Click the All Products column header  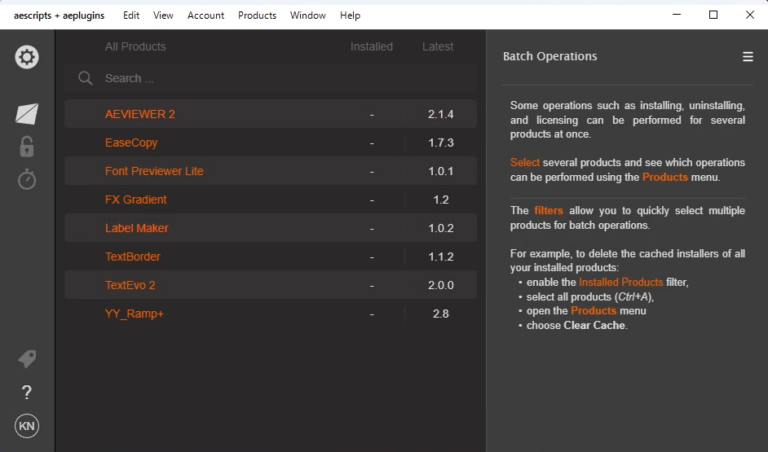135,47
